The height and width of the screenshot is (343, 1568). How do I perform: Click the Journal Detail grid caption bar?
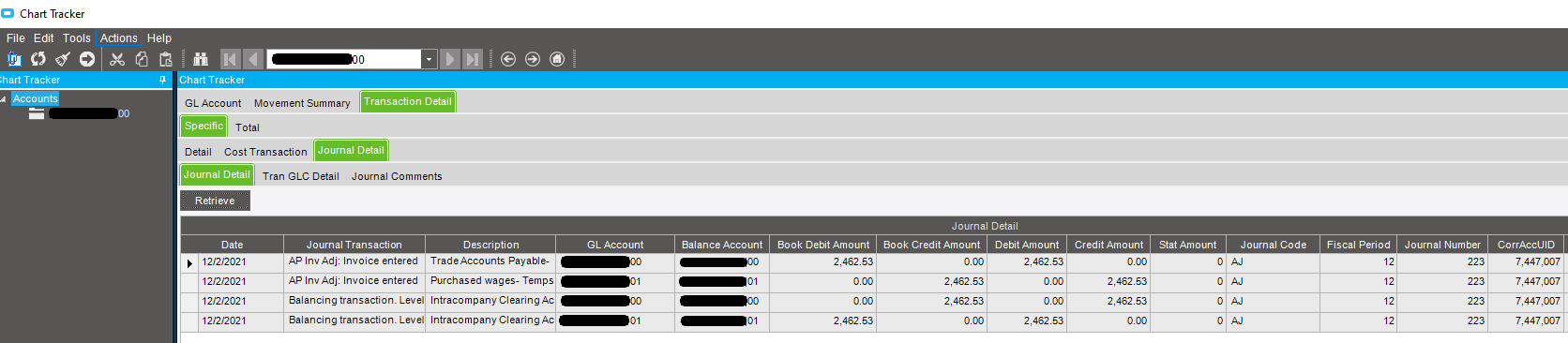(985, 226)
